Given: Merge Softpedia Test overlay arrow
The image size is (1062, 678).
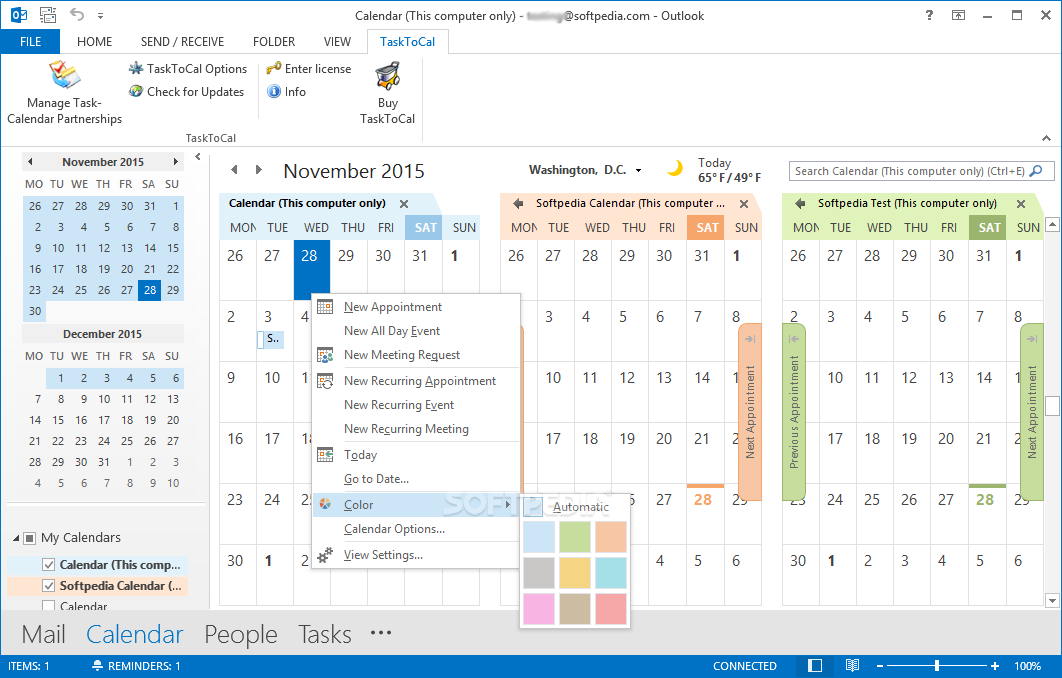Looking at the screenshot, I should tap(801, 203).
